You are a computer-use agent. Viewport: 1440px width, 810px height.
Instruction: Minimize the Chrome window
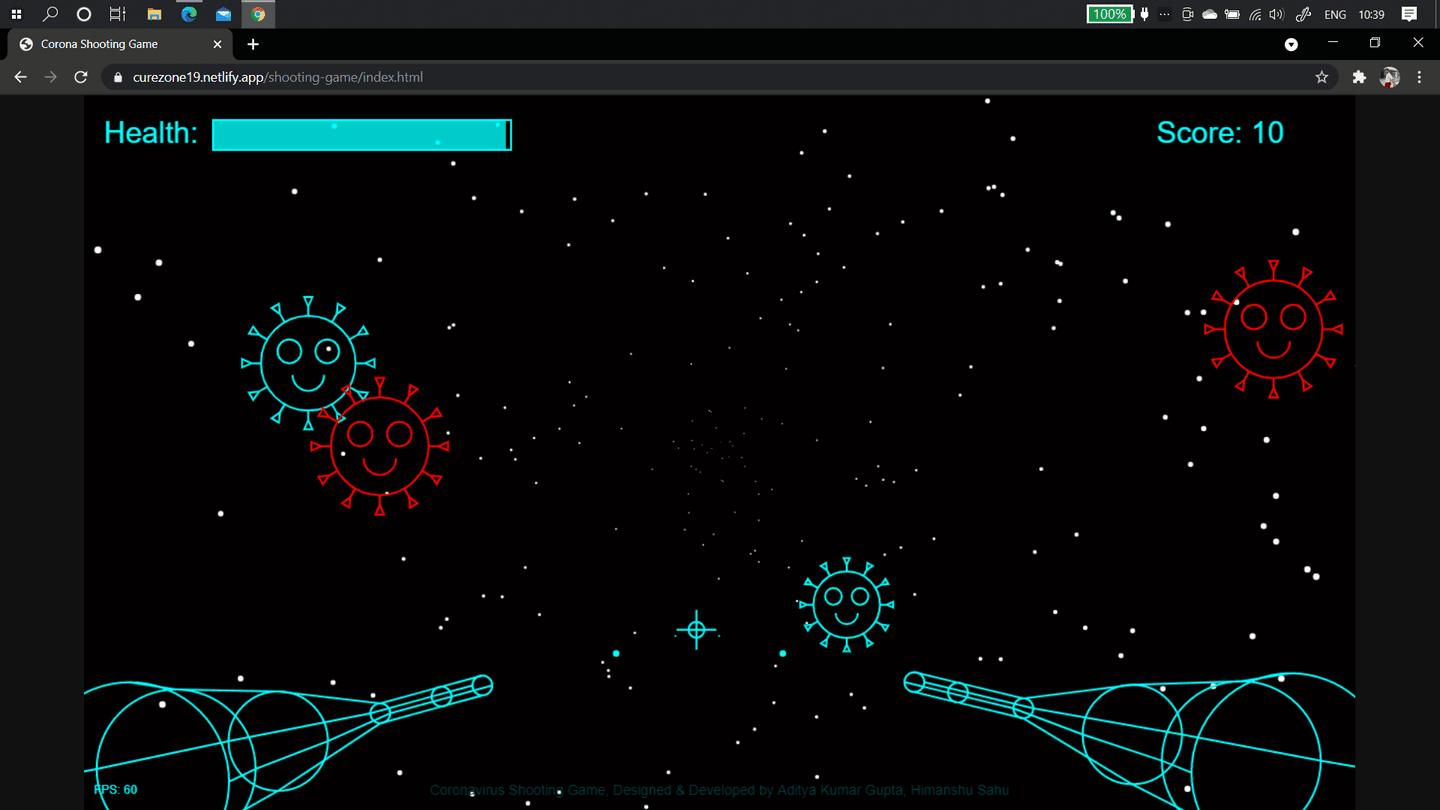coord(1332,43)
